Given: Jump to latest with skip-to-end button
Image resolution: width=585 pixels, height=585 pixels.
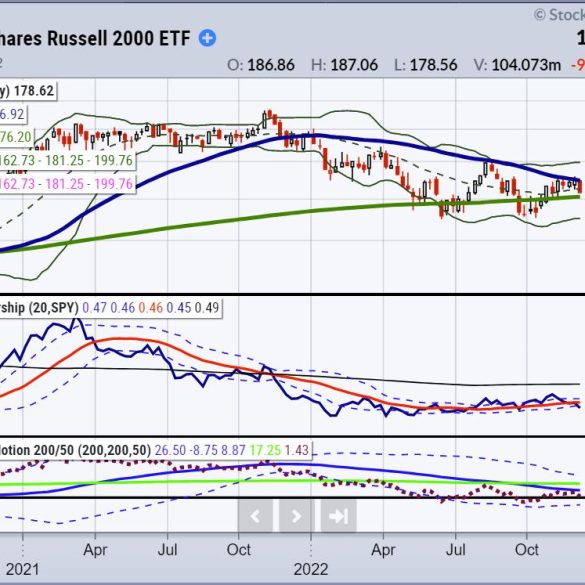Looking at the screenshot, I should coord(339,516).
